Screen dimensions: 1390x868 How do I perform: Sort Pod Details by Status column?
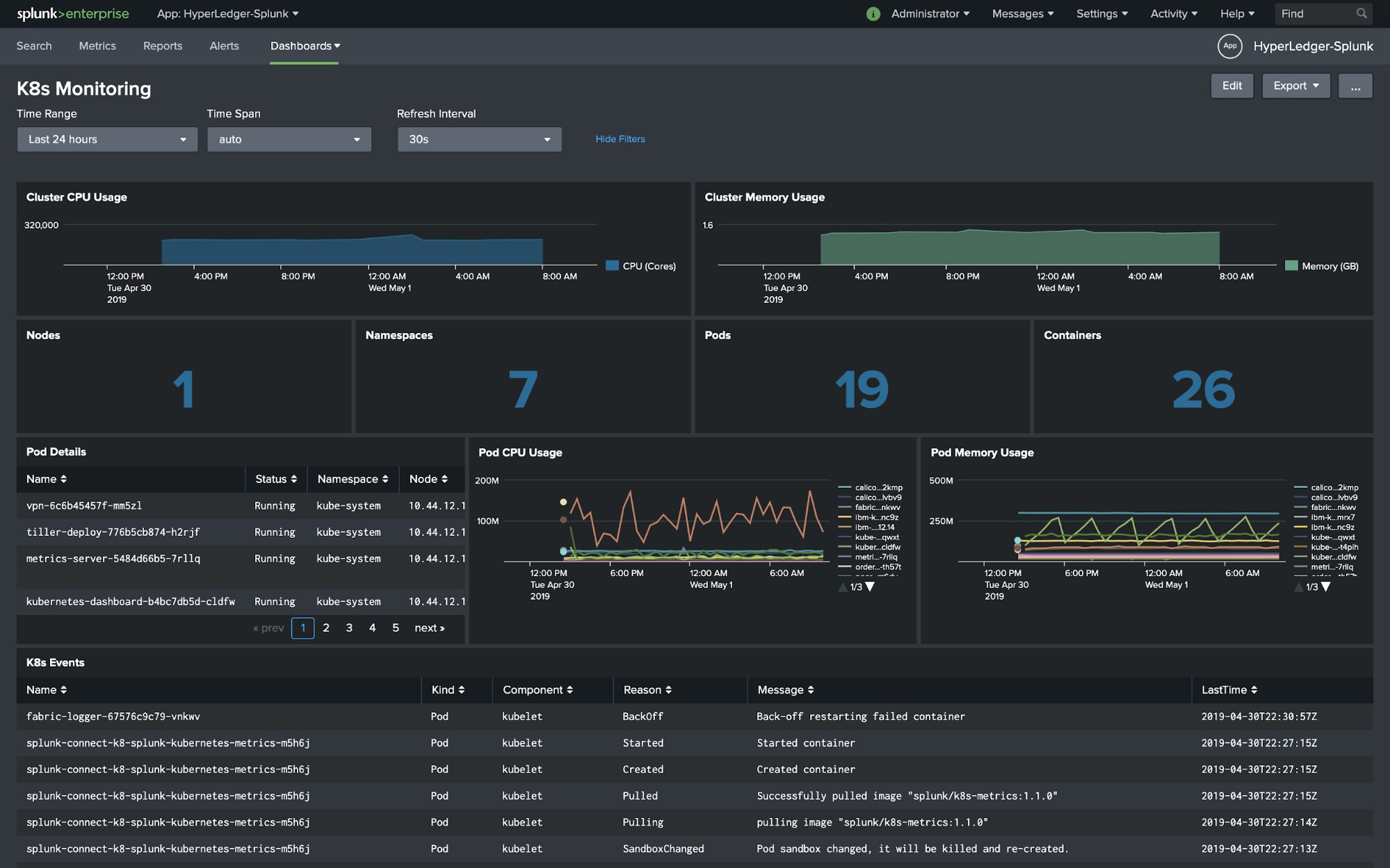(x=276, y=479)
